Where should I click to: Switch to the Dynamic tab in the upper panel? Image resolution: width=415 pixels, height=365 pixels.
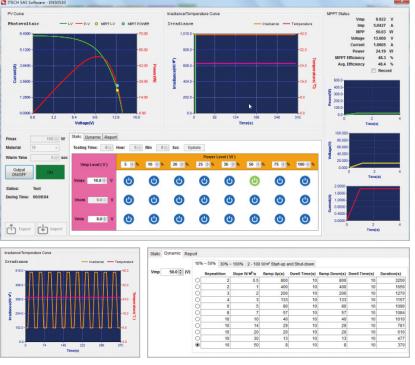click(x=92, y=137)
